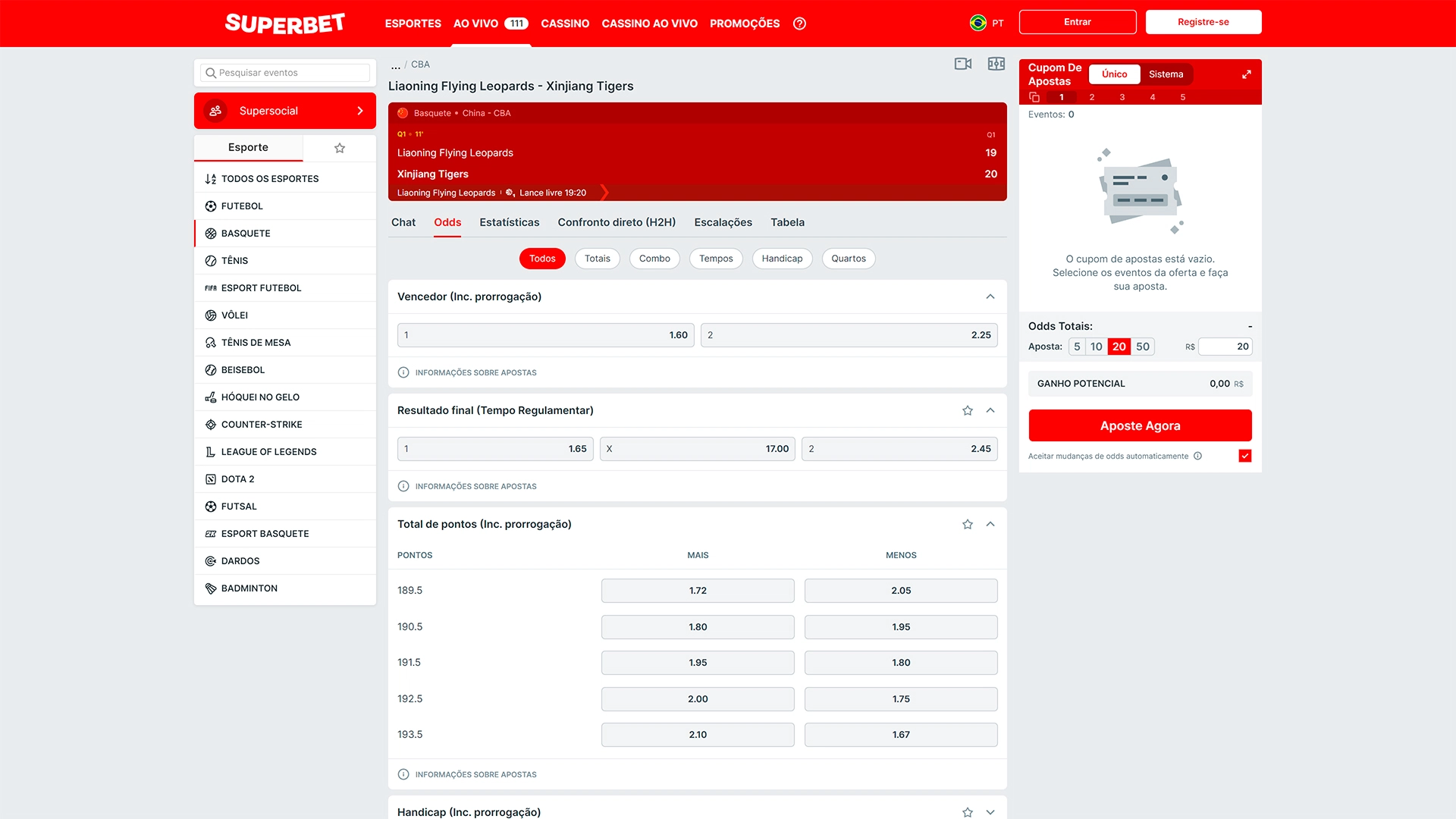Click the Dardos target icon
Viewport: 1456px width, 819px height.
(x=211, y=561)
